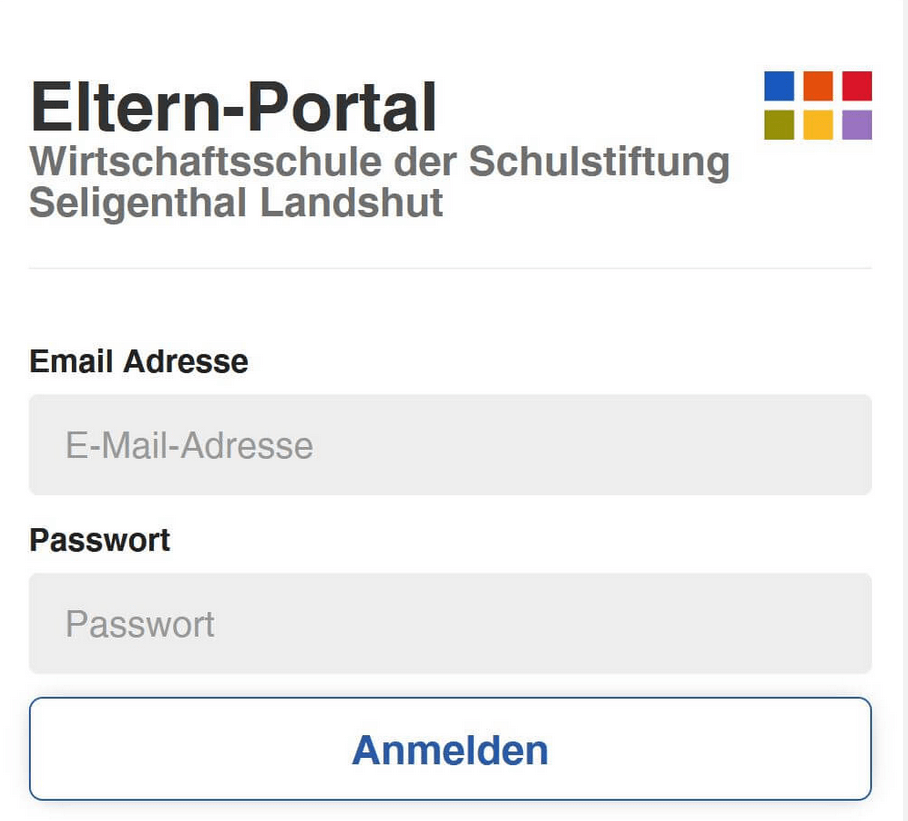Click the word Landshut in the subtitle
The width and height of the screenshot is (908, 821).
pyautogui.click(x=352, y=203)
